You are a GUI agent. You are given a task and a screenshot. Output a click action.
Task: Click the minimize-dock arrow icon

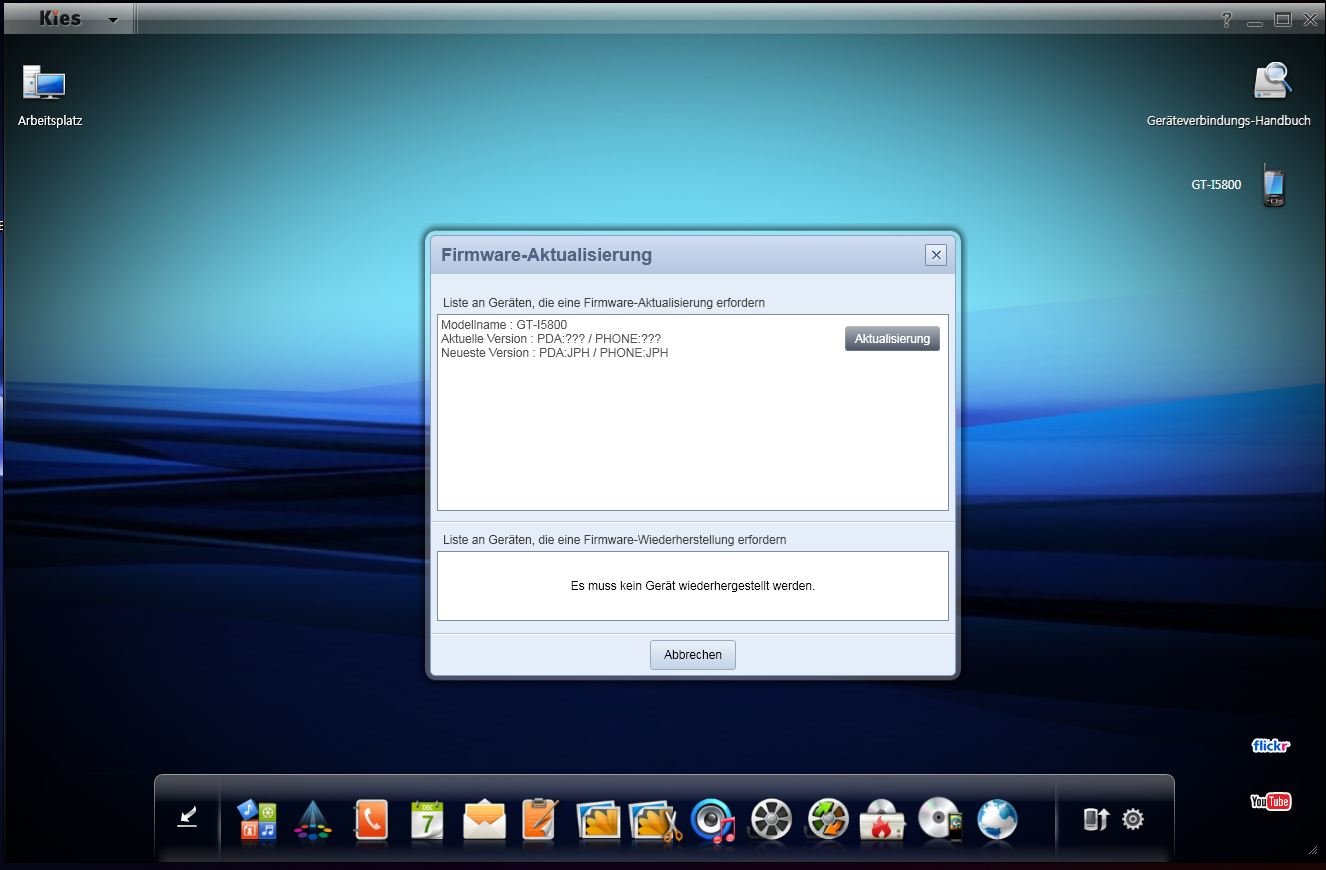click(x=187, y=818)
